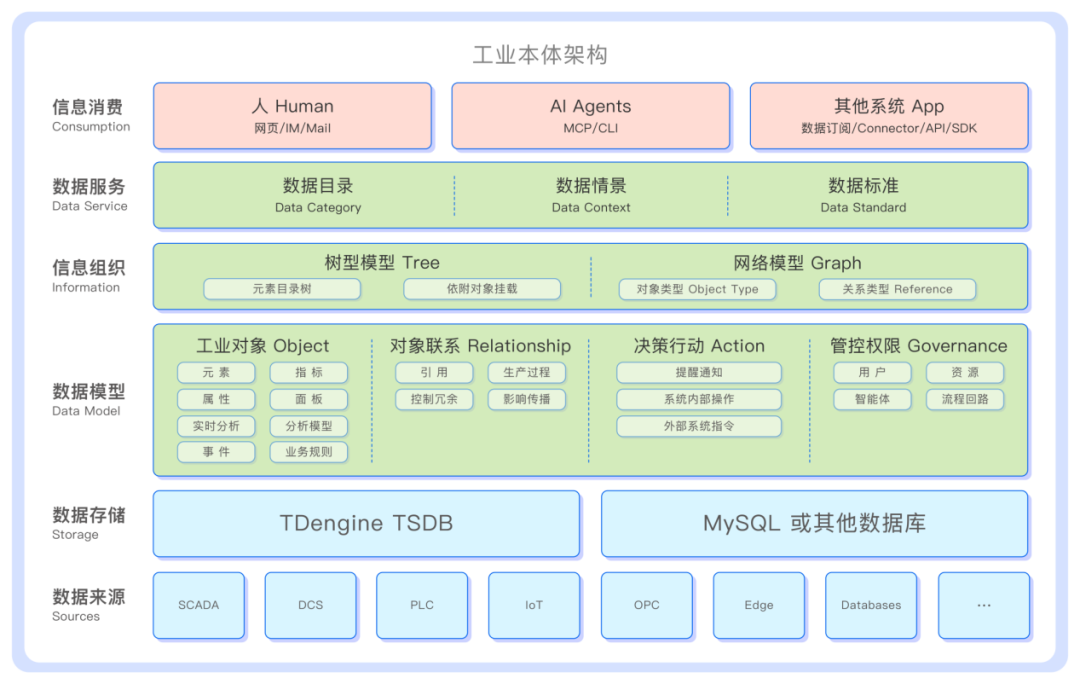
Task: Click the 网络模型 Graph heading
Action: (797, 262)
